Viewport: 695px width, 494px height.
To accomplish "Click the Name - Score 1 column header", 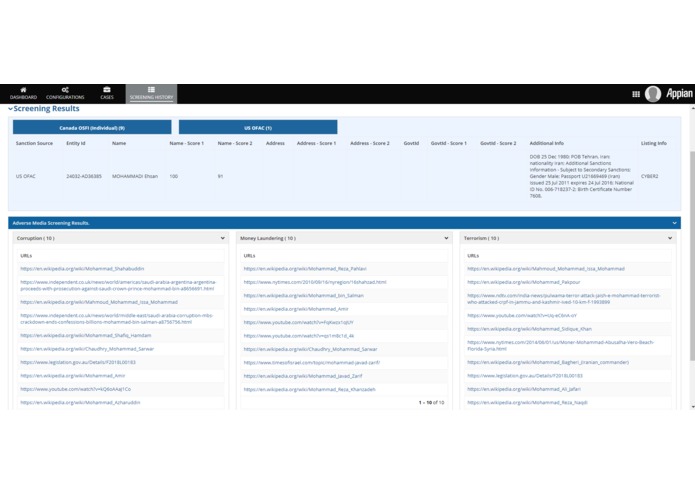I will (x=187, y=143).
